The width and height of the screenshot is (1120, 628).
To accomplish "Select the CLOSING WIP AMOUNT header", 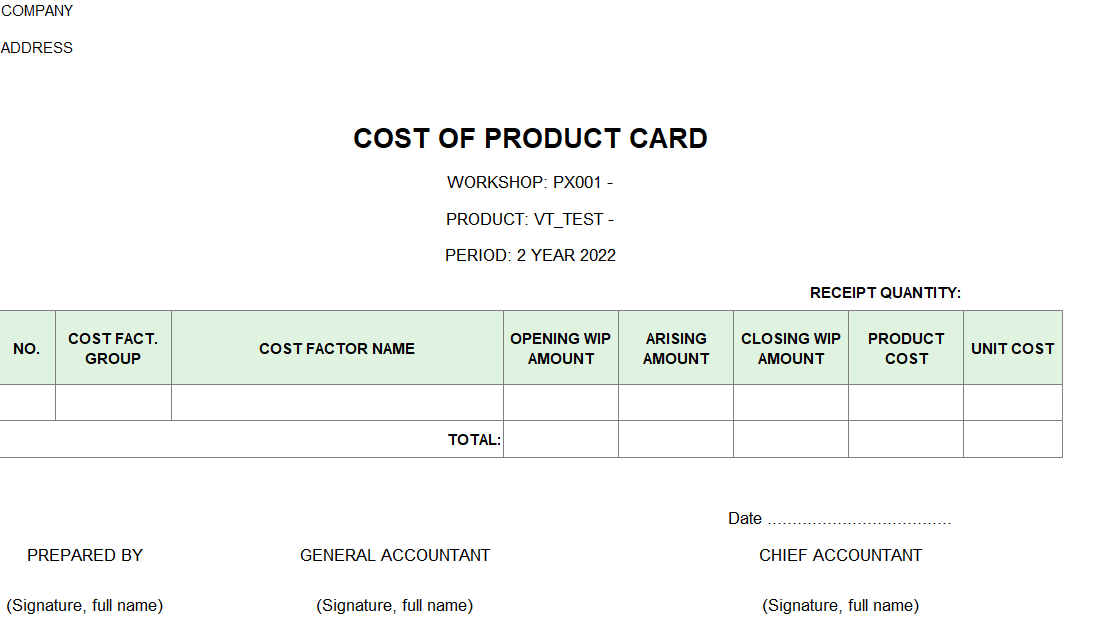I will point(791,348).
